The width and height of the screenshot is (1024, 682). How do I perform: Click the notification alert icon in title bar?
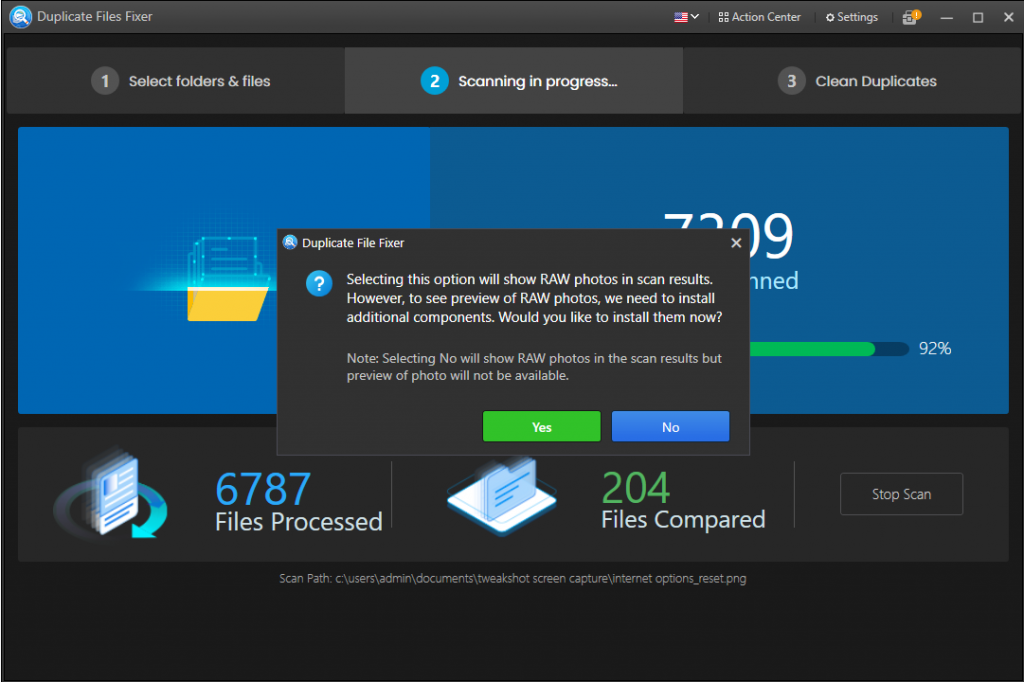911,17
